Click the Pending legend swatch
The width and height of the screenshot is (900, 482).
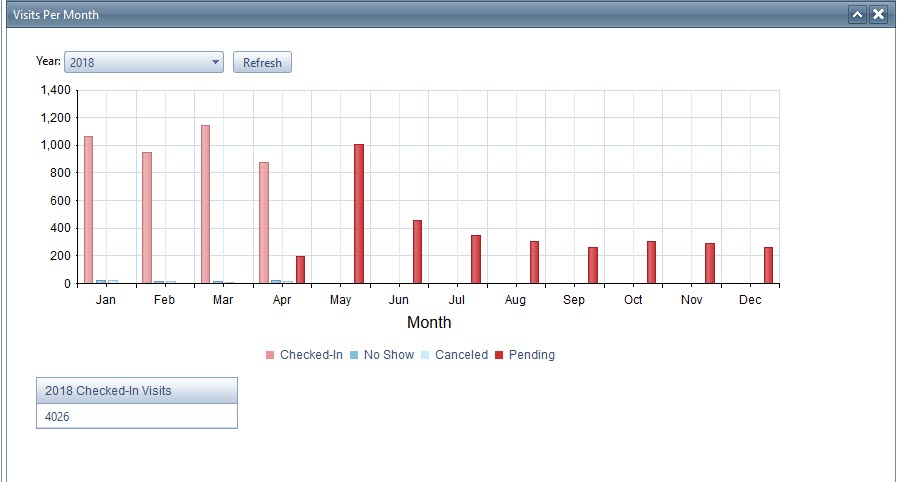499,355
